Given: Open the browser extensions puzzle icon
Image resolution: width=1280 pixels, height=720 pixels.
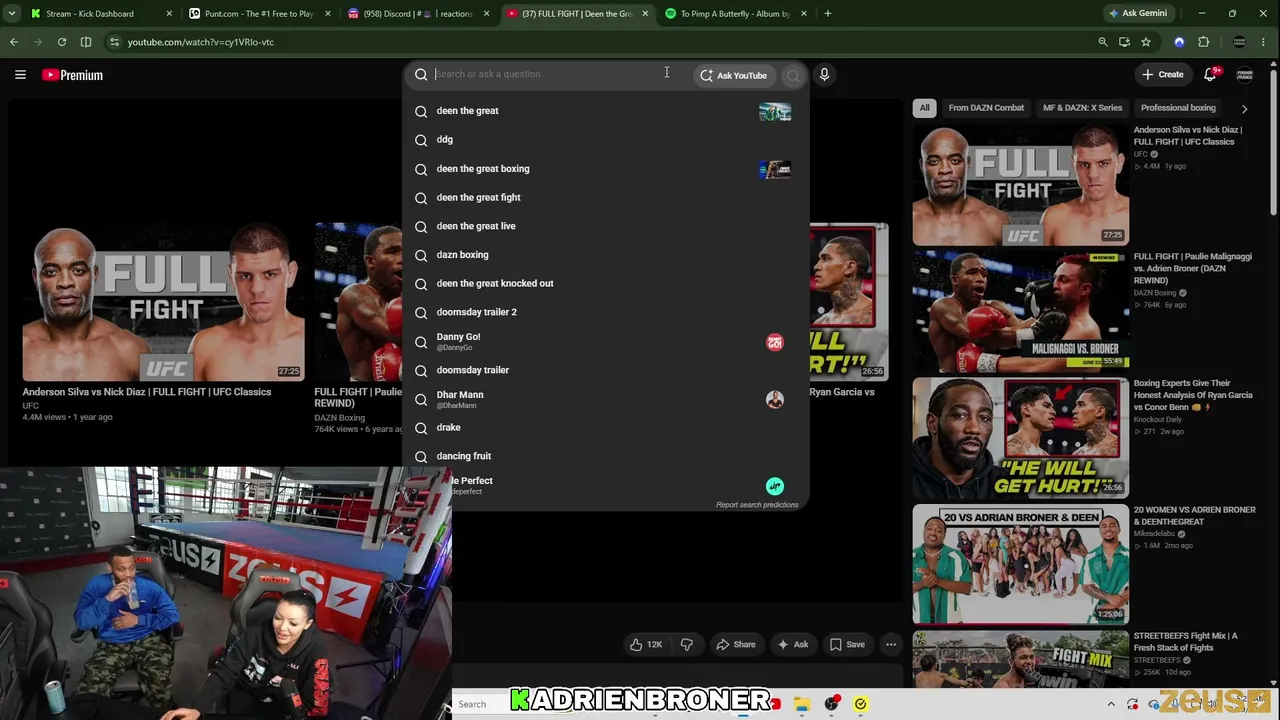Looking at the screenshot, I should [x=1203, y=42].
